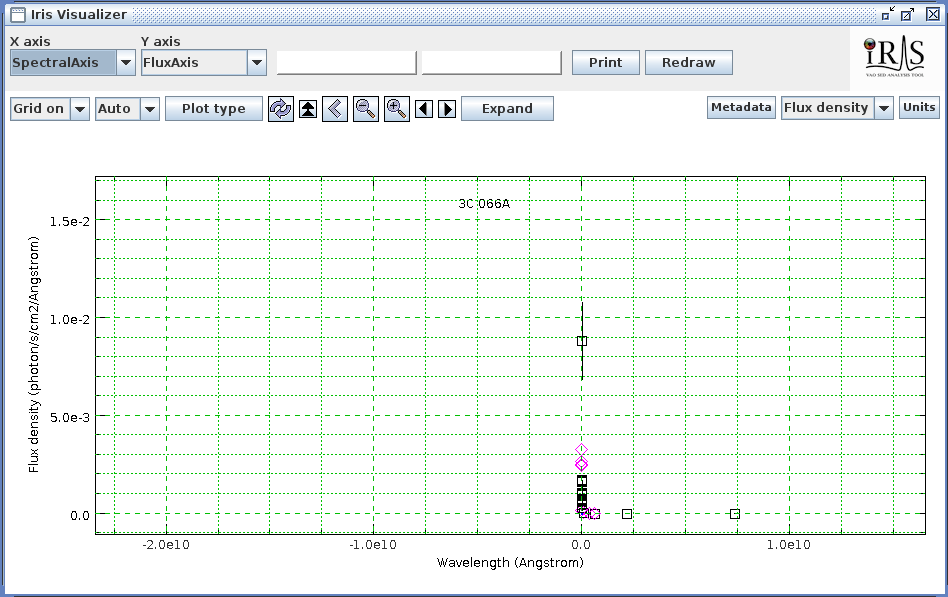The width and height of the screenshot is (948, 597).
Task: Click the IRIS logo image
Action: click(x=895, y=57)
